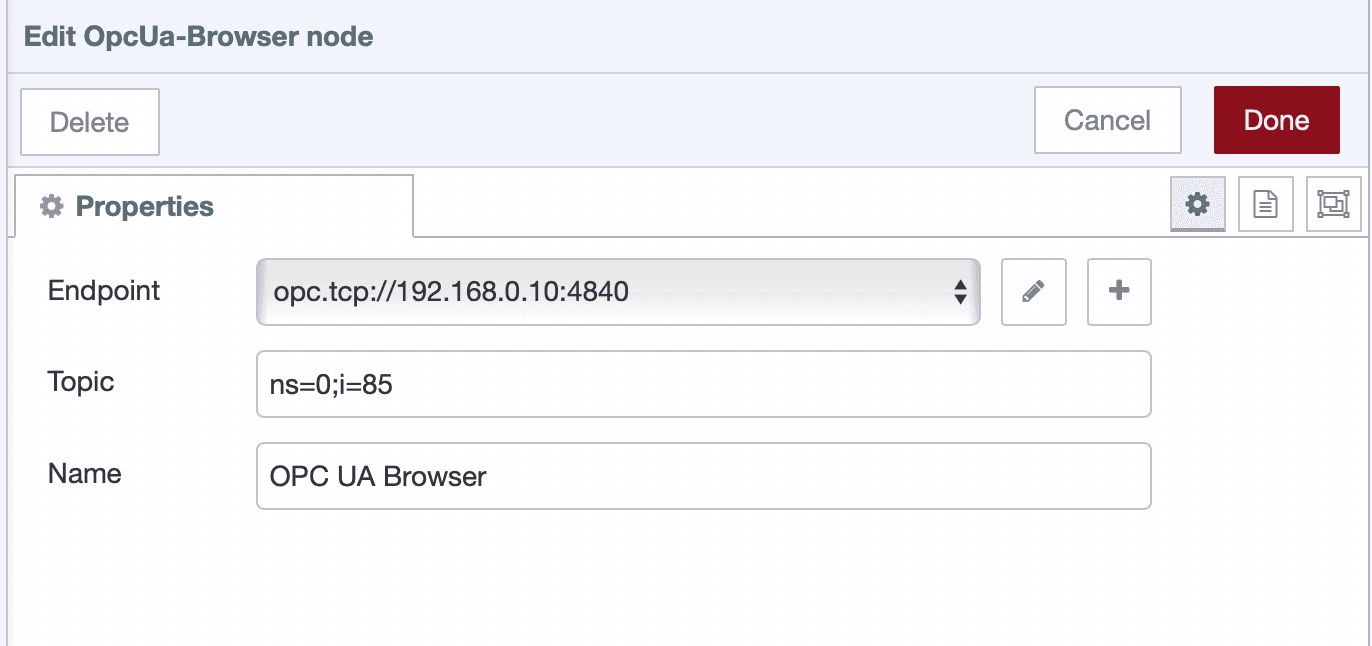Click the gear icon inside the Properties tab
The height and width of the screenshot is (646, 1372).
click(51, 206)
